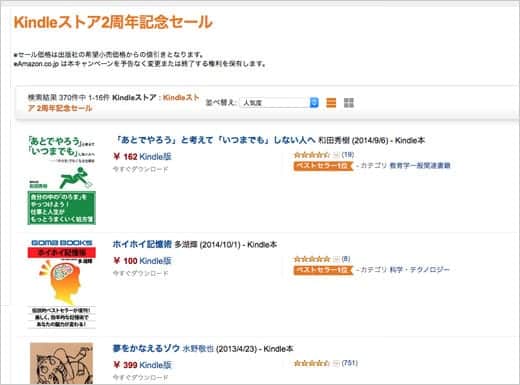Viewport: 520px width, 385px height.
Task: Open 夢をかなえるゾウ star rating
Action: [312, 363]
